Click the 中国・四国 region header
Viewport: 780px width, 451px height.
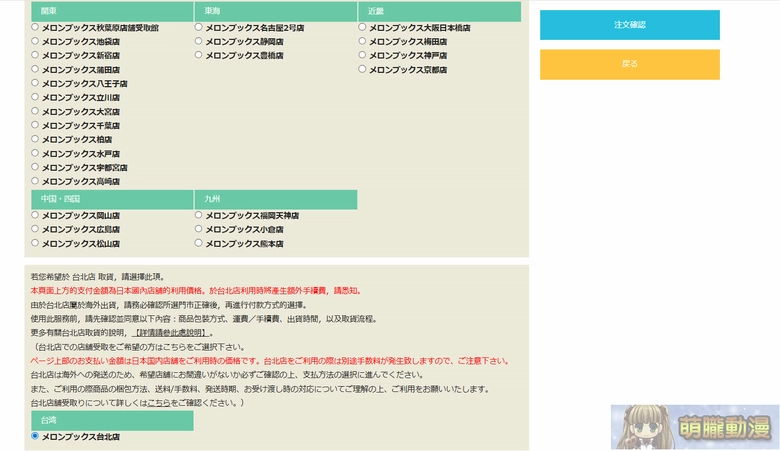click(x=112, y=199)
